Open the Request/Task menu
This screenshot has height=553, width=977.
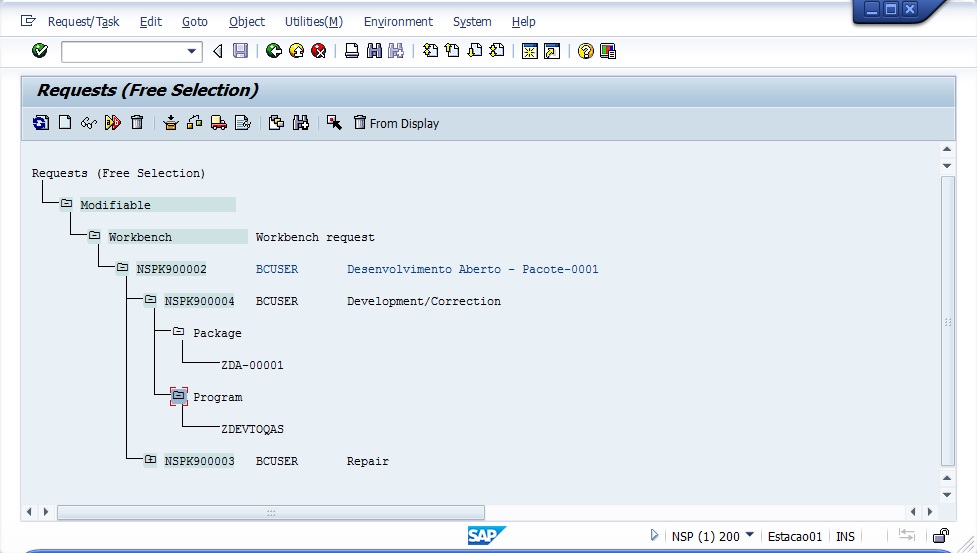pyautogui.click(x=83, y=21)
